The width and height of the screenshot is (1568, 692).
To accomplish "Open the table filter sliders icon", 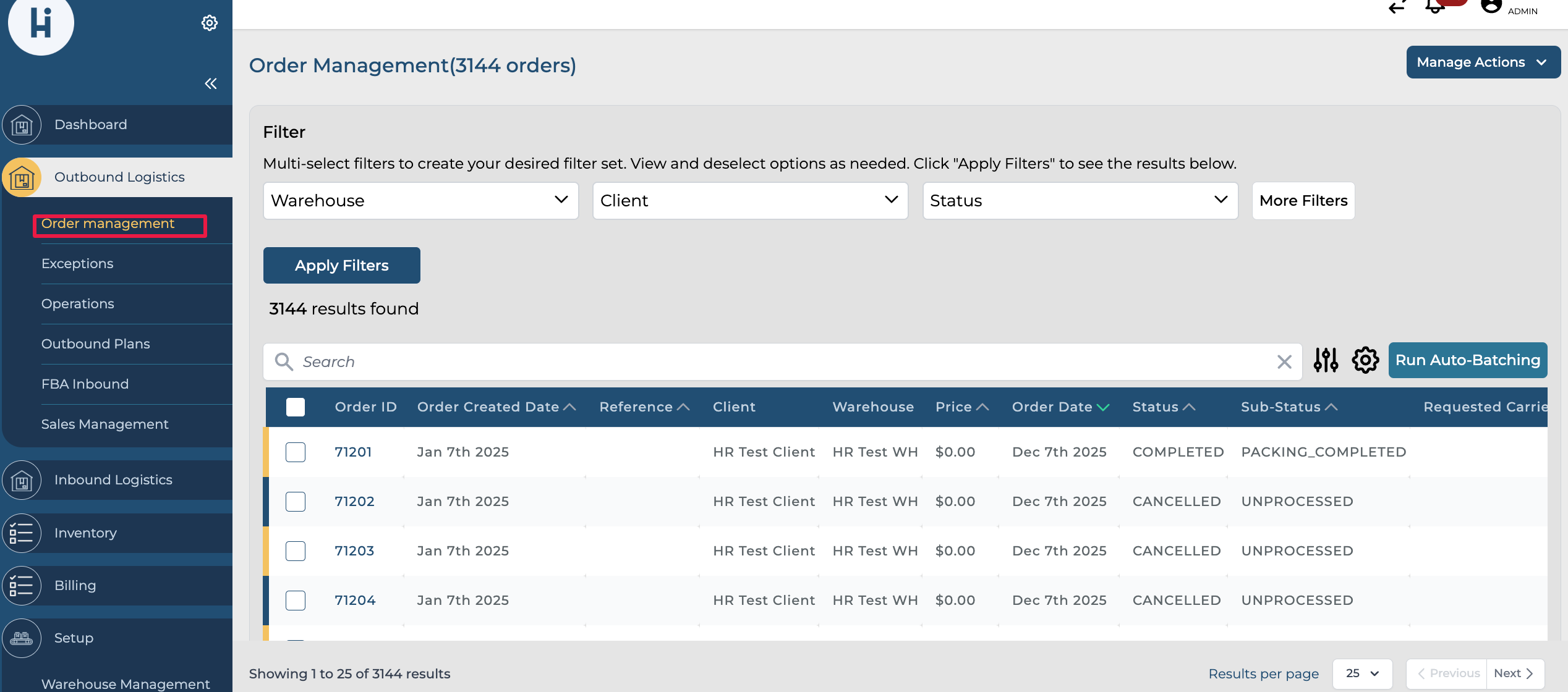I will [1326, 360].
